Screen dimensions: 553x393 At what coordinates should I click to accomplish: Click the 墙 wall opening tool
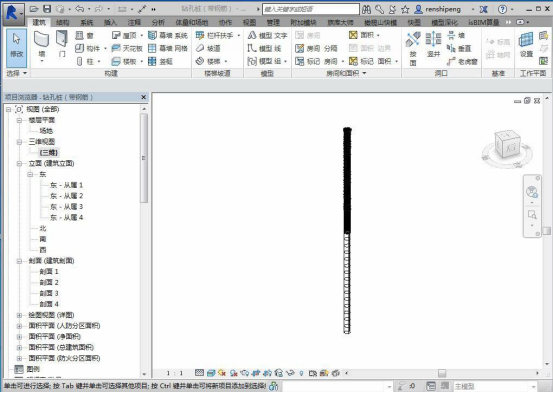pos(456,35)
